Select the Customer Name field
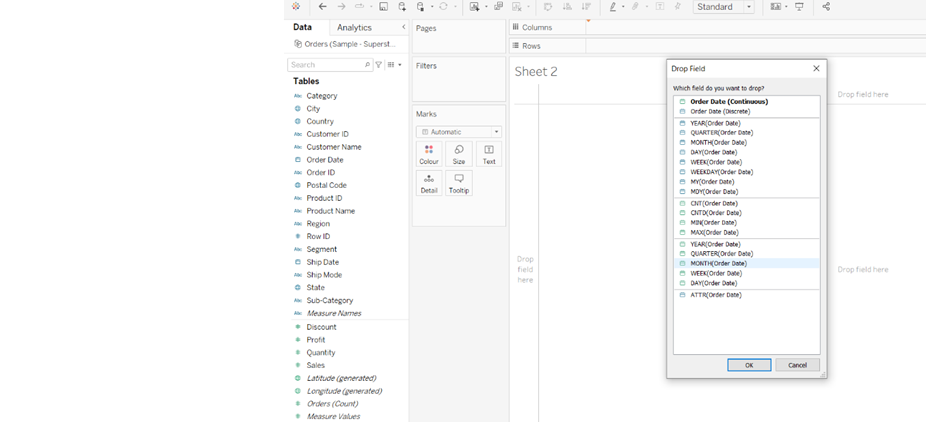The width and height of the screenshot is (926, 422). 334,147
